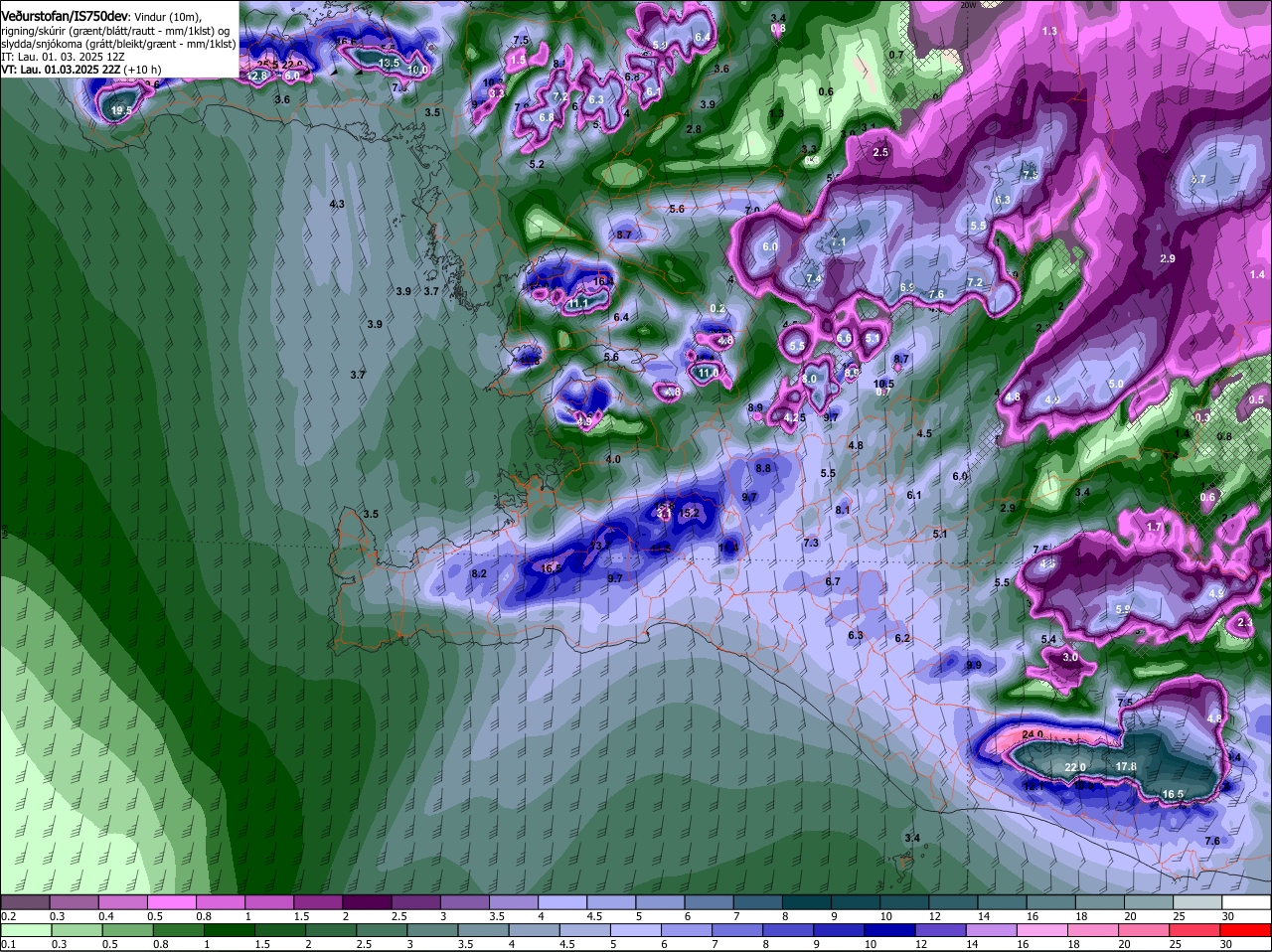Select the 11.1 precipitation value
This screenshot has width=1272, height=952.
578,303
